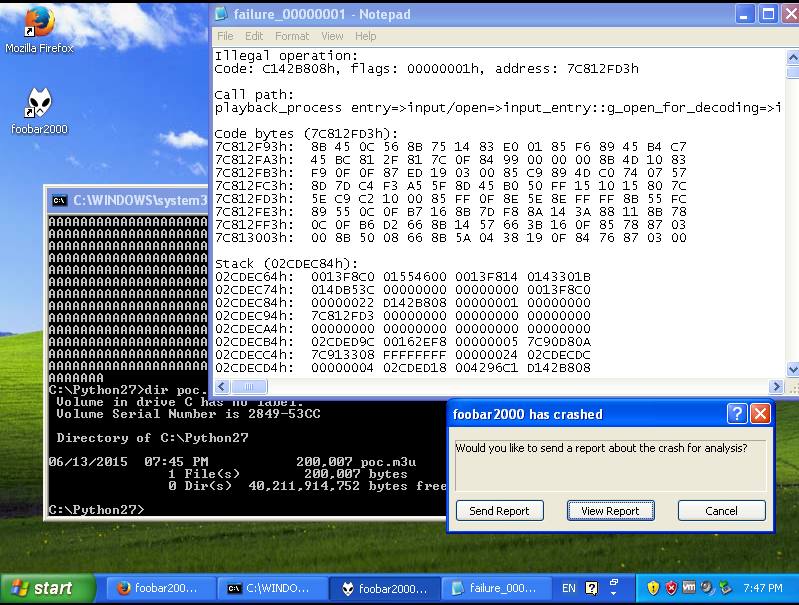
Task: Click the Notepad horizontal scrollbar thumb
Action: pyautogui.click(x=249, y=386)
